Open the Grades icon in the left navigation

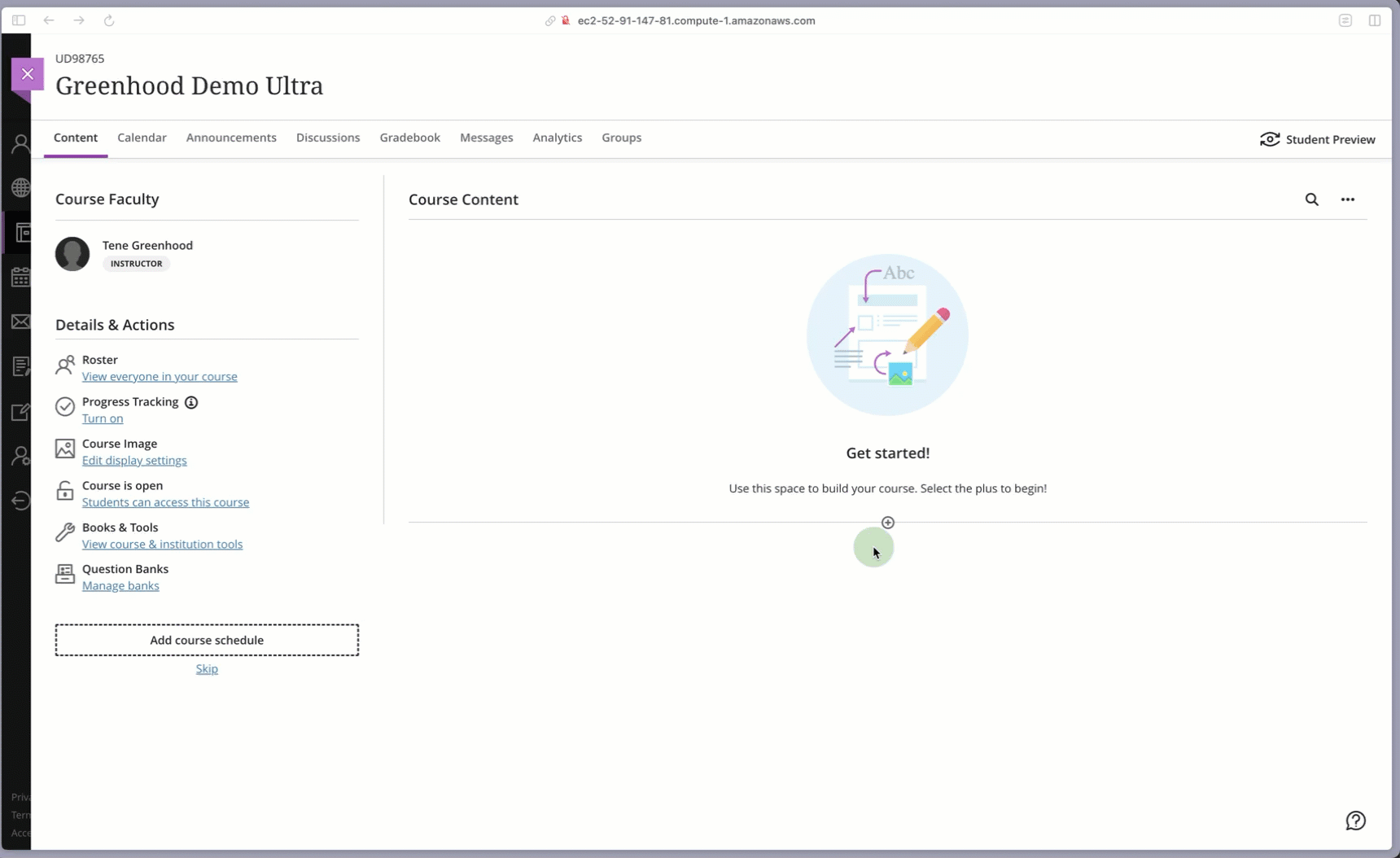20,366
